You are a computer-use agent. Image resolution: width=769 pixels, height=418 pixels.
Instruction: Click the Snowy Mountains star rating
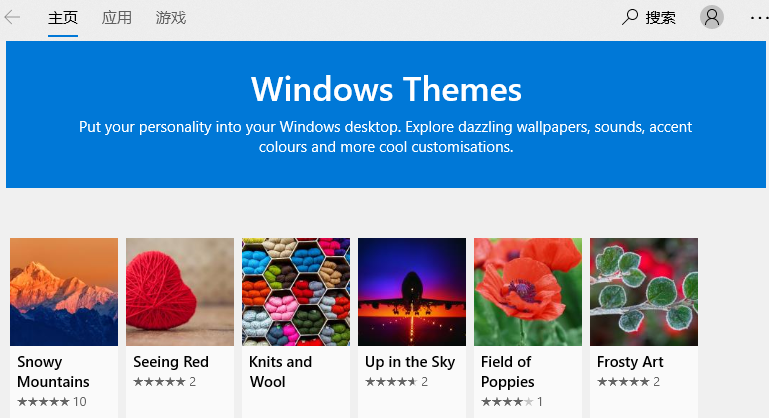coord(43,402)
